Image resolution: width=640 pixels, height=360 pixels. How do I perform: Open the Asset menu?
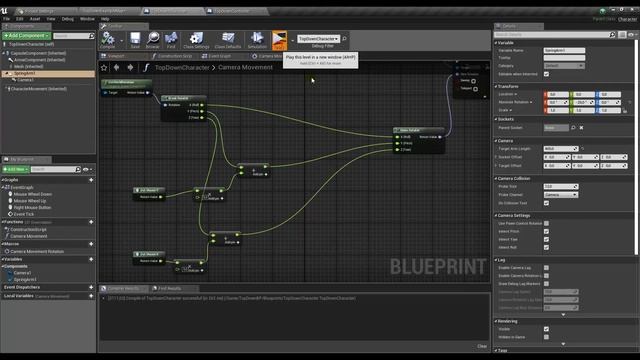[35, 19]
